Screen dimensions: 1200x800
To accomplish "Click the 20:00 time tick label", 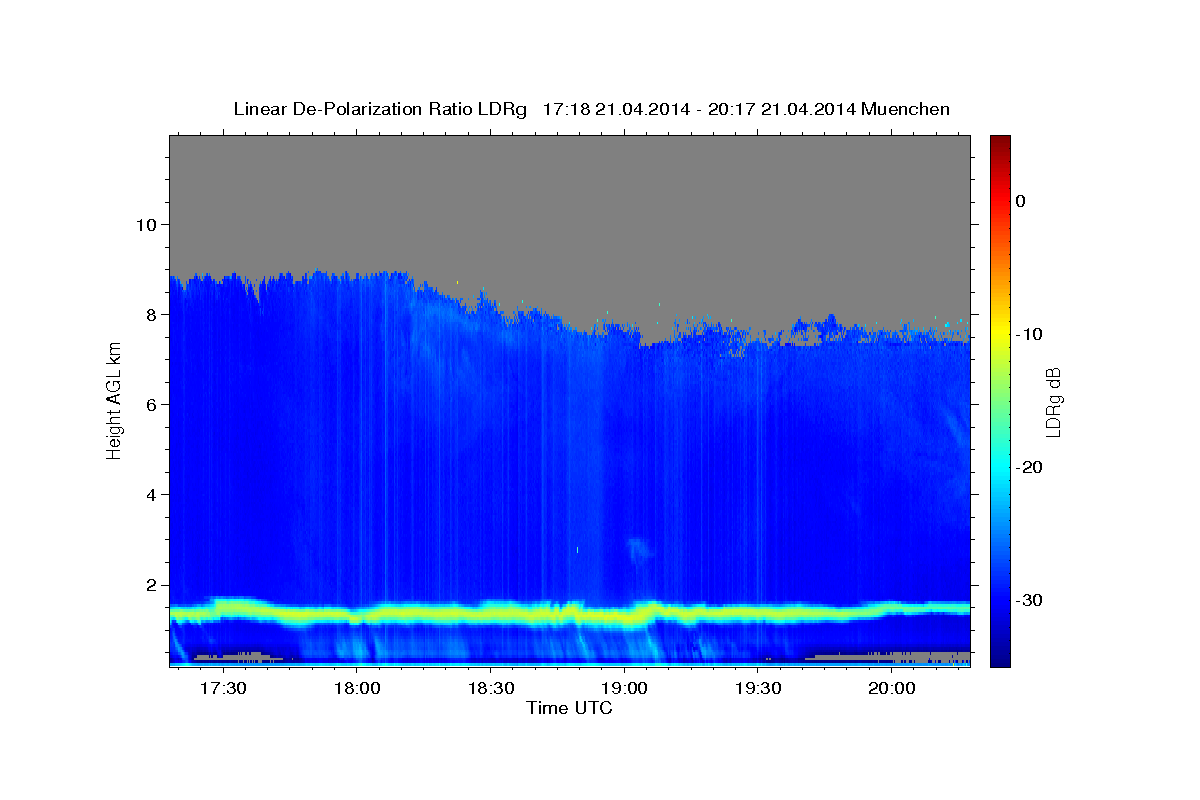I will click(x=892, y=689).
